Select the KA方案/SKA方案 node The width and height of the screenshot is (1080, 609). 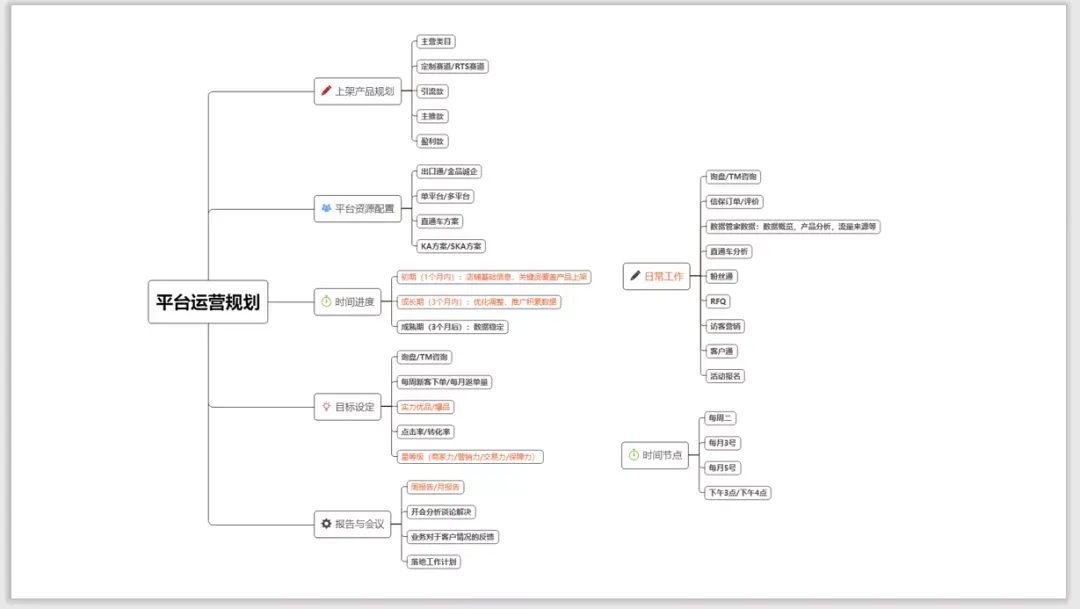[x=451, y=246]
